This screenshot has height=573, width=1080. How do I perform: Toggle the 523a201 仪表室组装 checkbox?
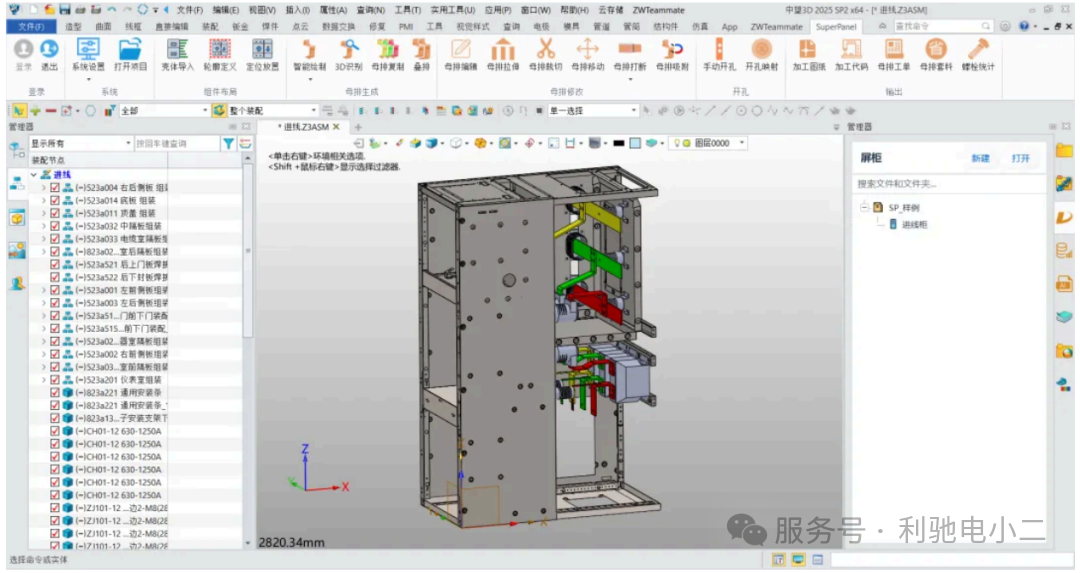coord(54,379)
